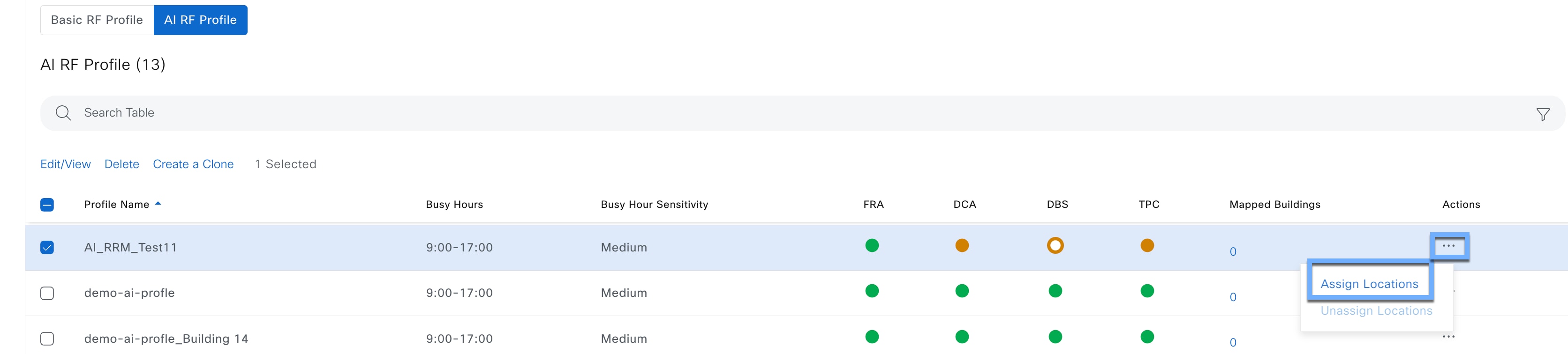Click TPC orange status dot for AI_RRM_Test11

coord(1147,246)
